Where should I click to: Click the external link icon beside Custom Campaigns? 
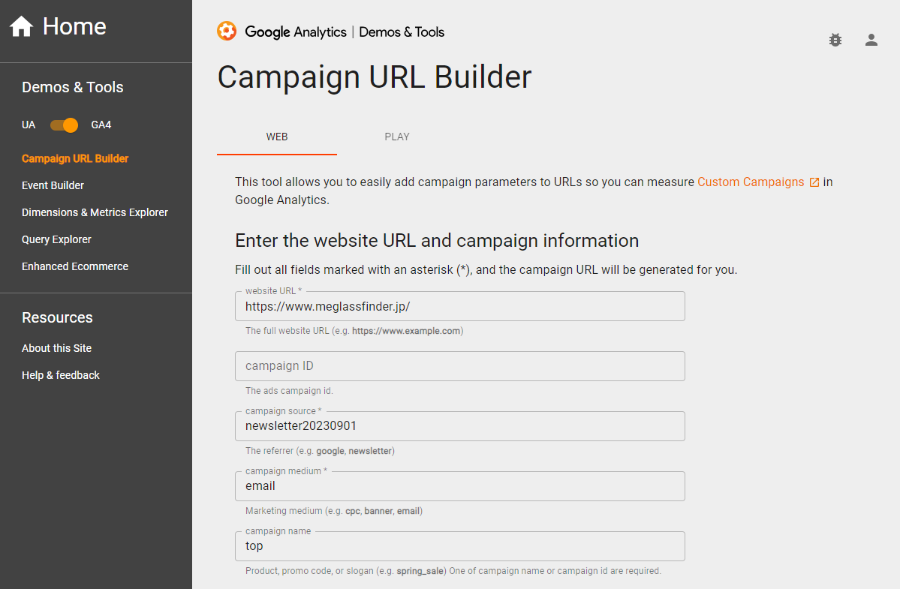tap(814, 183)
